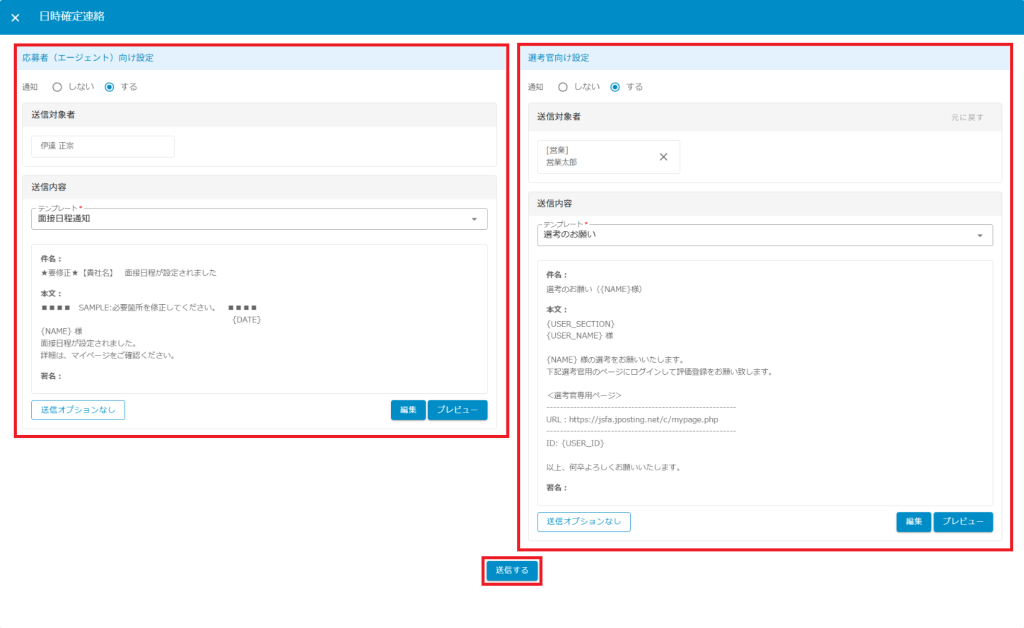Click プレビュー in interviewer settings panel
1024x628 pixels.
963,522
